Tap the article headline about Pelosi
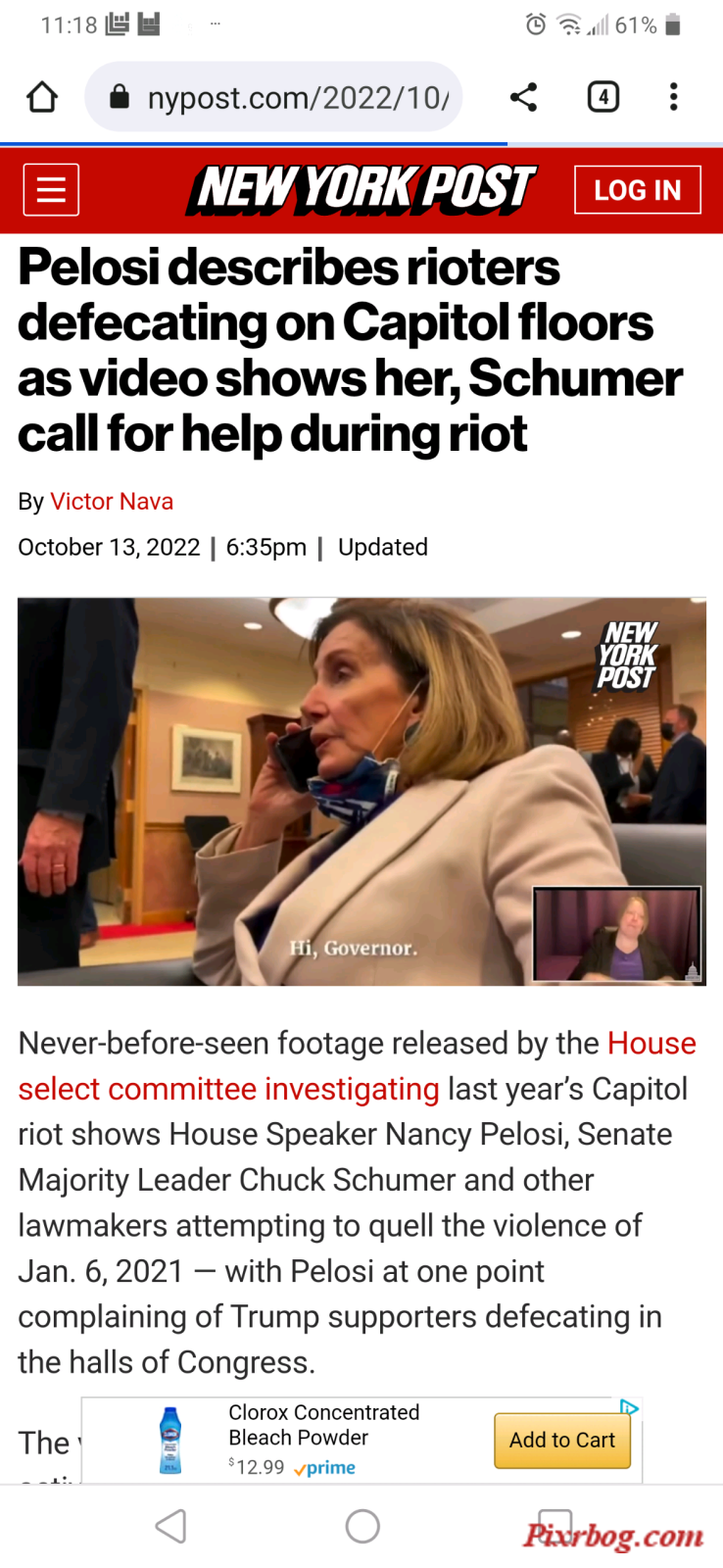 click(x=350, y=350)
